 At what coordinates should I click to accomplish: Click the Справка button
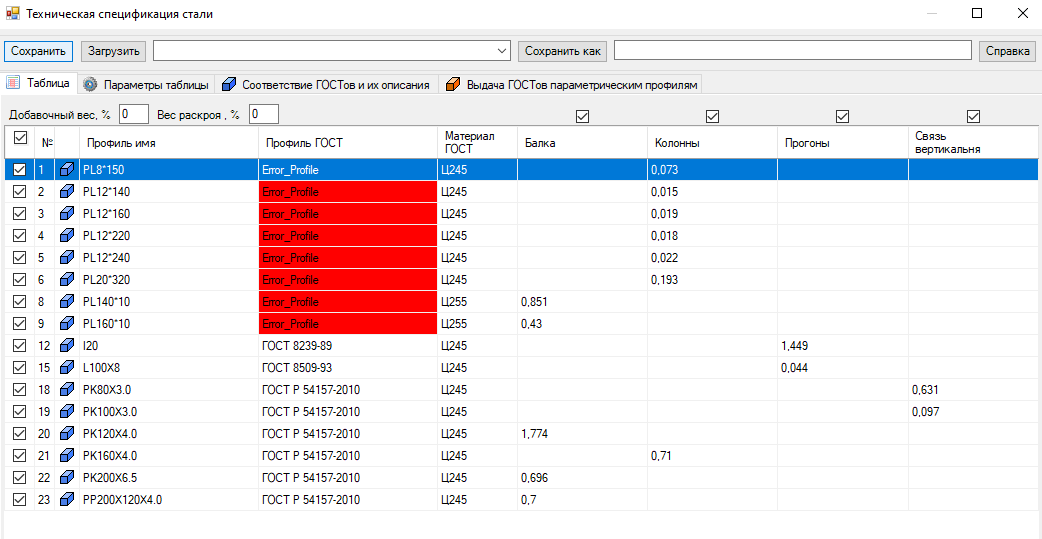point(1007,50)
